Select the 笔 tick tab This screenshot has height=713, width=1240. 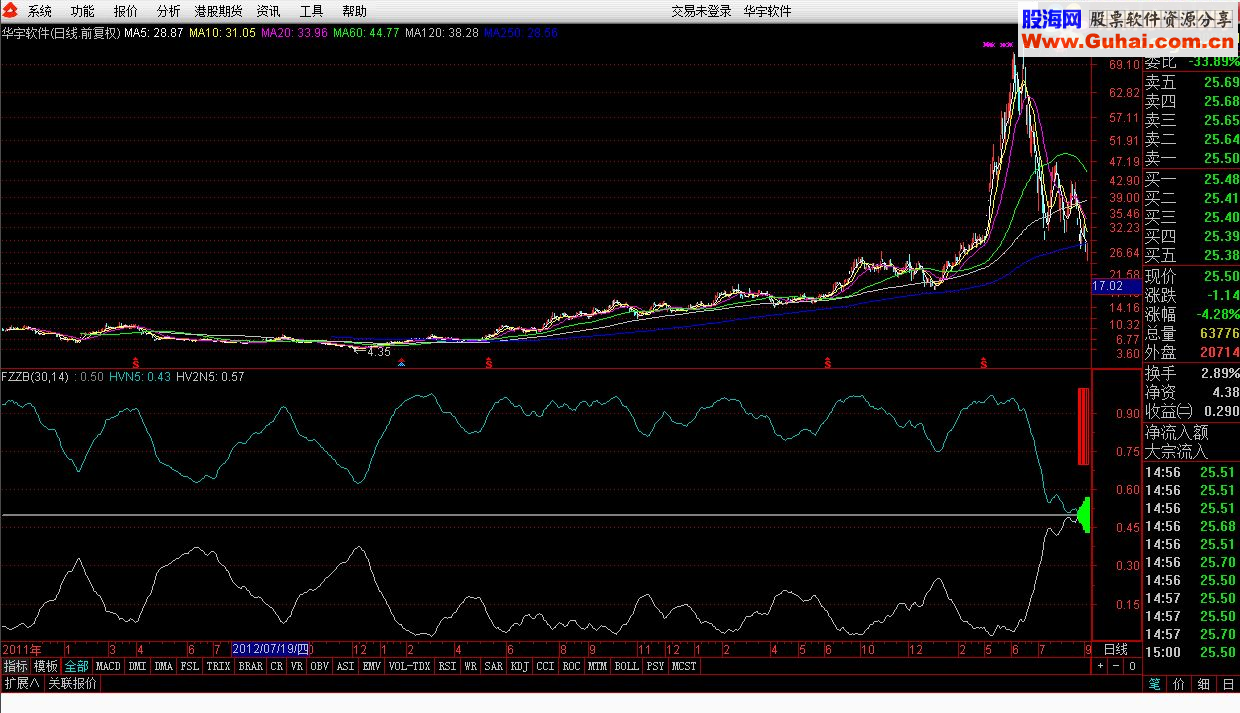click(x=1154, y=685)
